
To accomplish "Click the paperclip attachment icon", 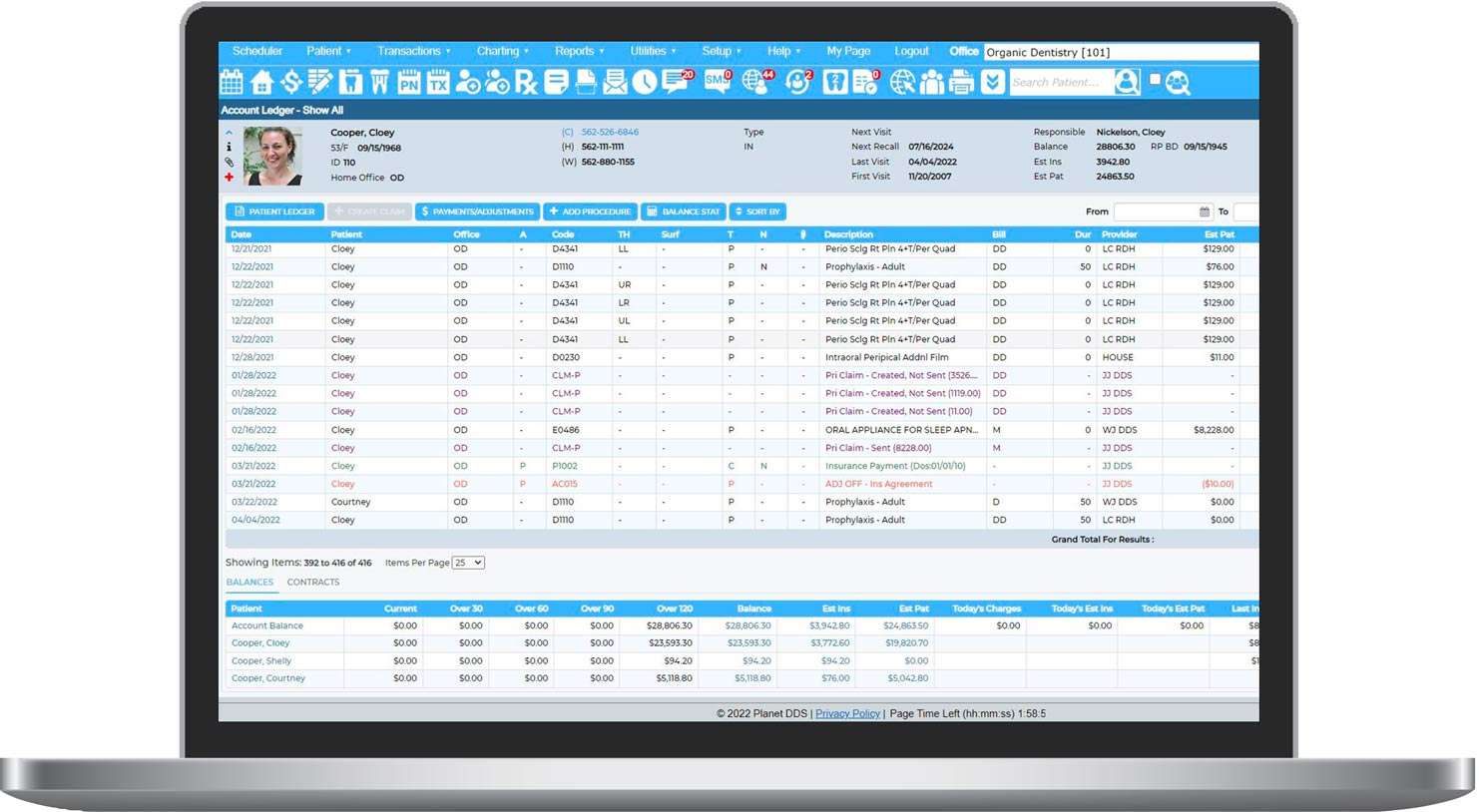I will click(229, 162).
